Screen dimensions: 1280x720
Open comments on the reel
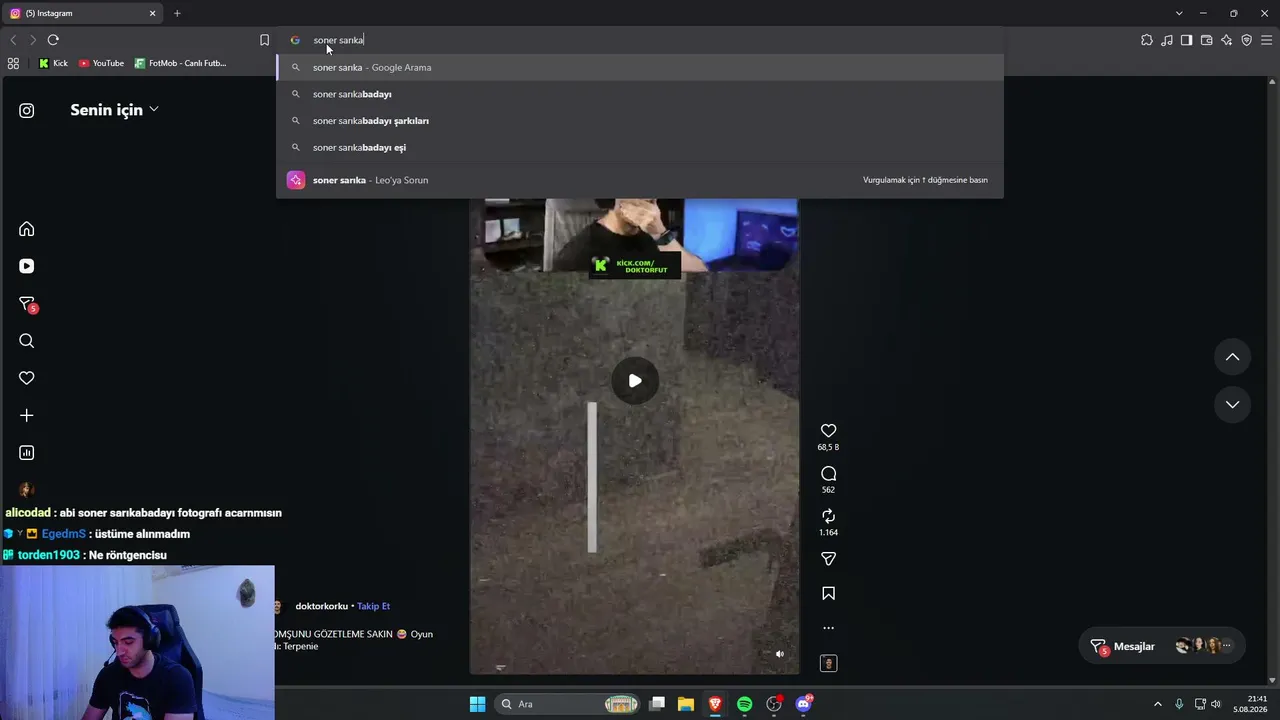coord(828,474)
